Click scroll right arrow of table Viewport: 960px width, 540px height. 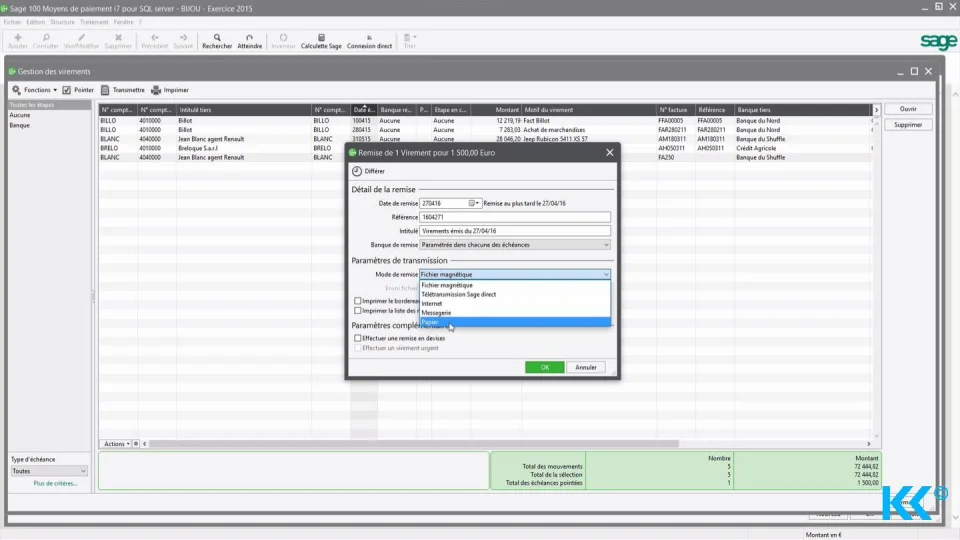(x=869, y=444)
